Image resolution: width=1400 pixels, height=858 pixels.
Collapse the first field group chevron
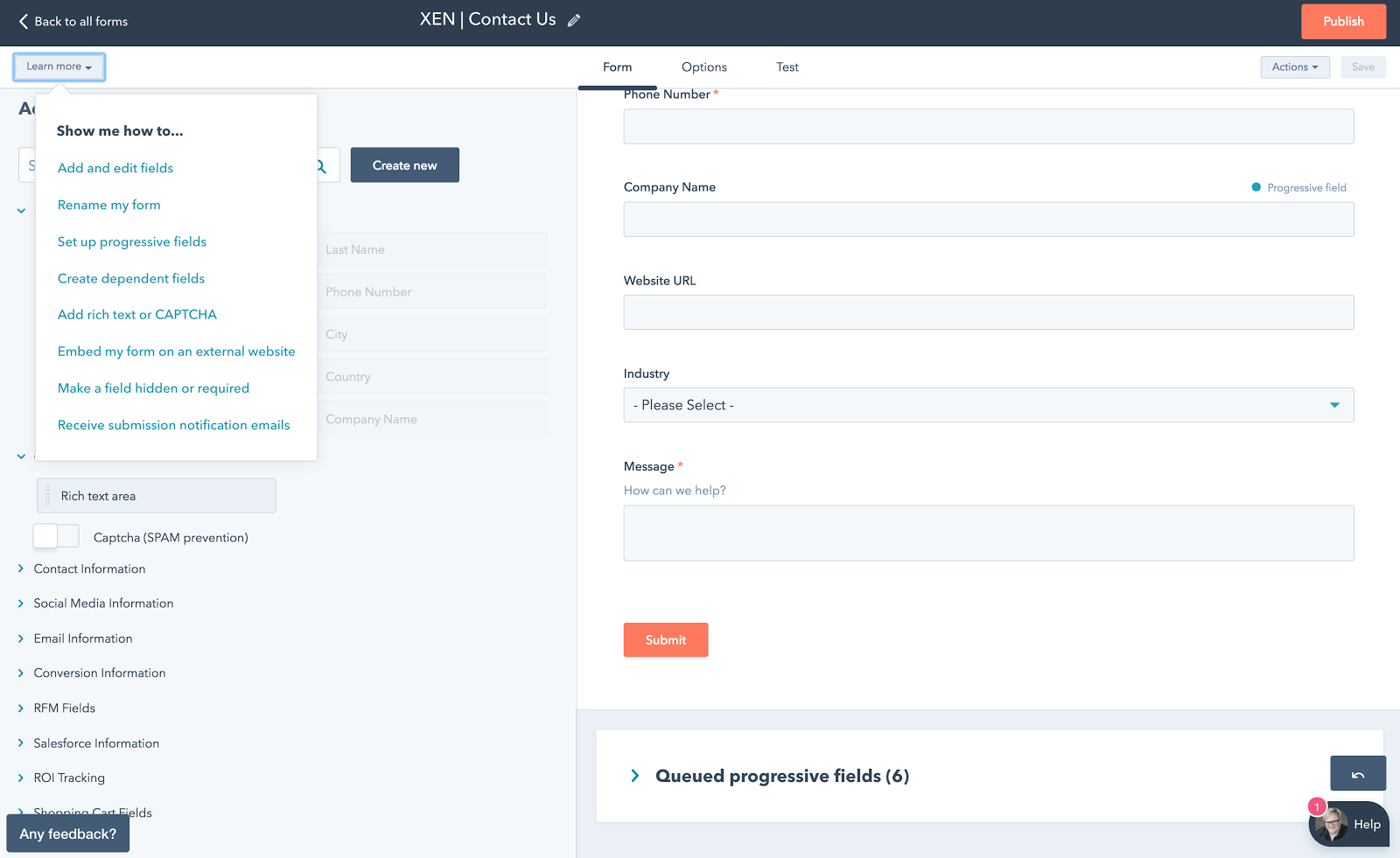(21, 211)
